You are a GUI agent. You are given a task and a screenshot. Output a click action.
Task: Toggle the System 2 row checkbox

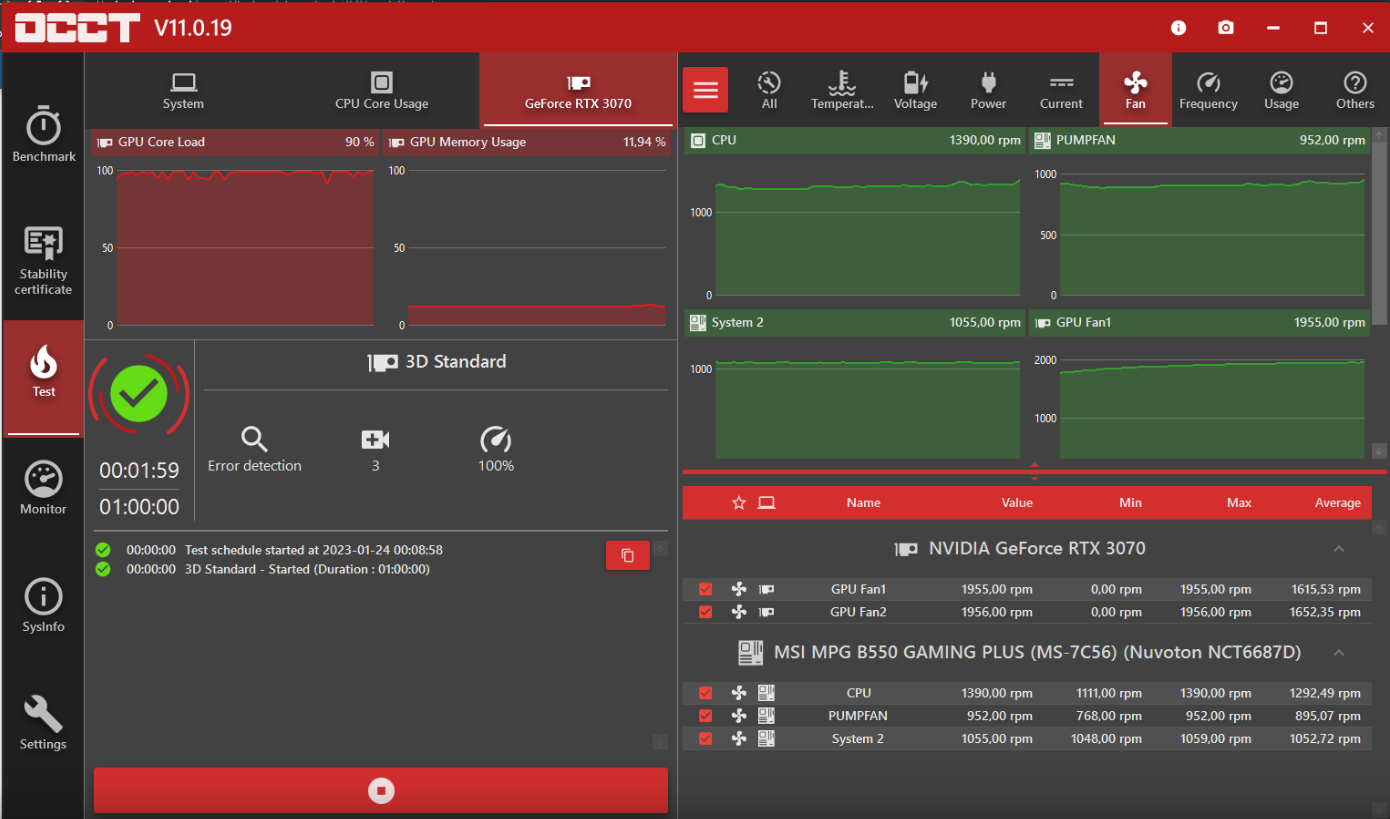[x=706, y=739]
